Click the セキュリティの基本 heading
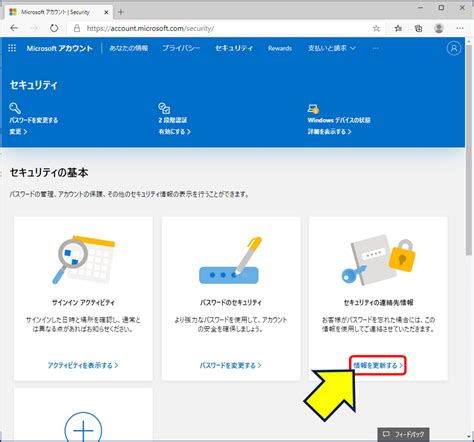474x442 pixels. [x=49, y=173]
